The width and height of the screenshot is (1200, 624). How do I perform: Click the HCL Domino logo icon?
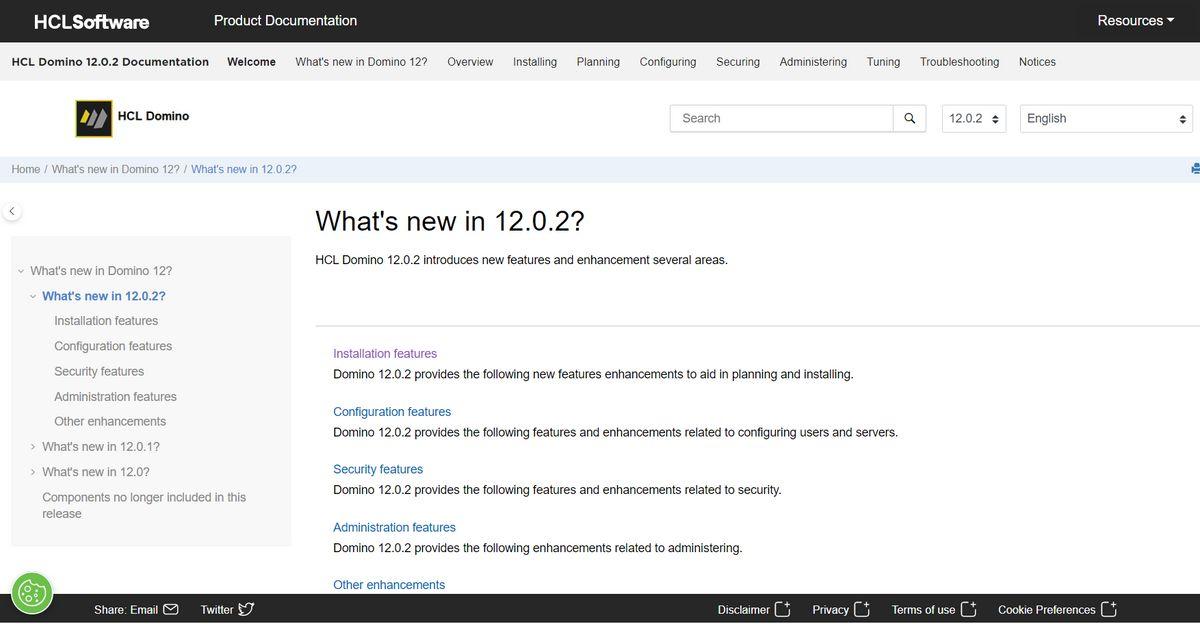(94, 118)
